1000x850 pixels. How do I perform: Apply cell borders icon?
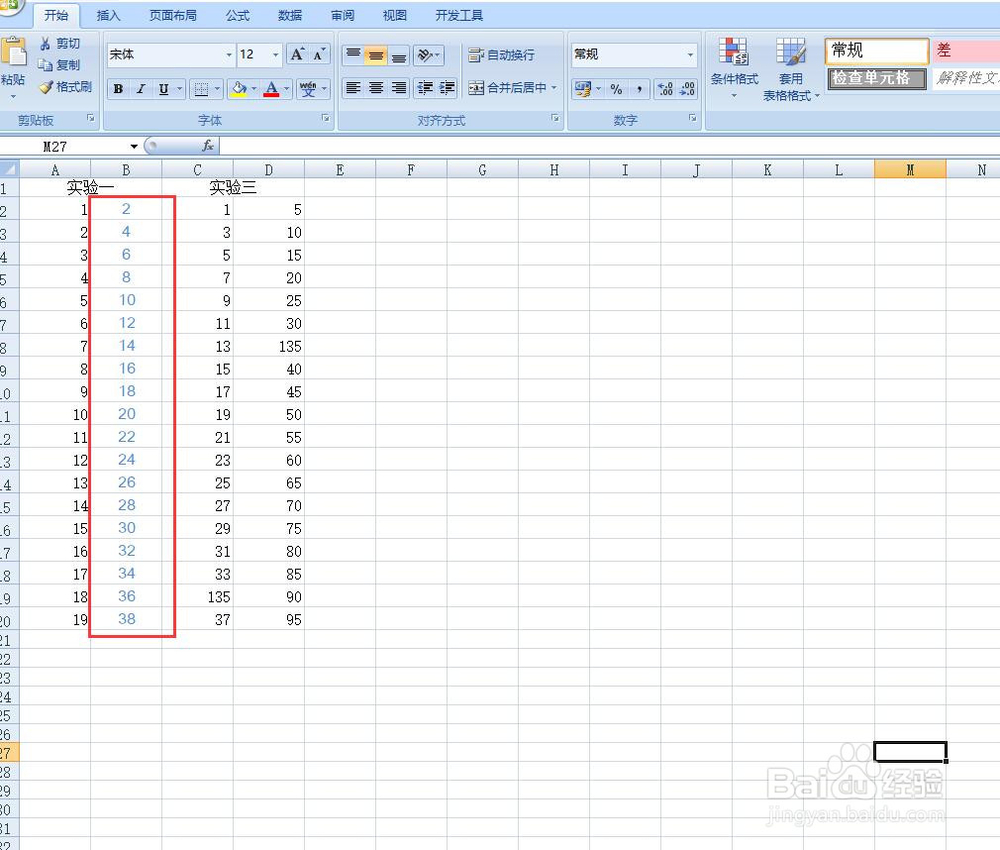click(201, 89)
